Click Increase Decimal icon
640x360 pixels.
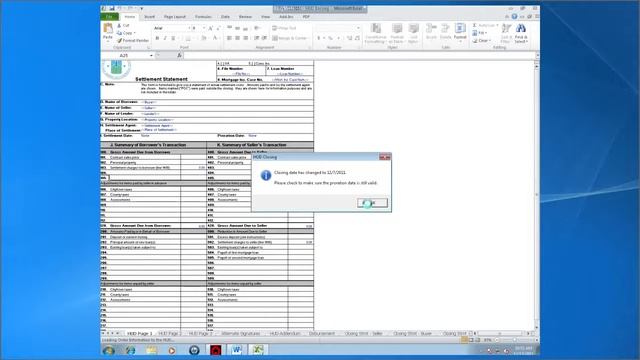(x=349, y=38)
